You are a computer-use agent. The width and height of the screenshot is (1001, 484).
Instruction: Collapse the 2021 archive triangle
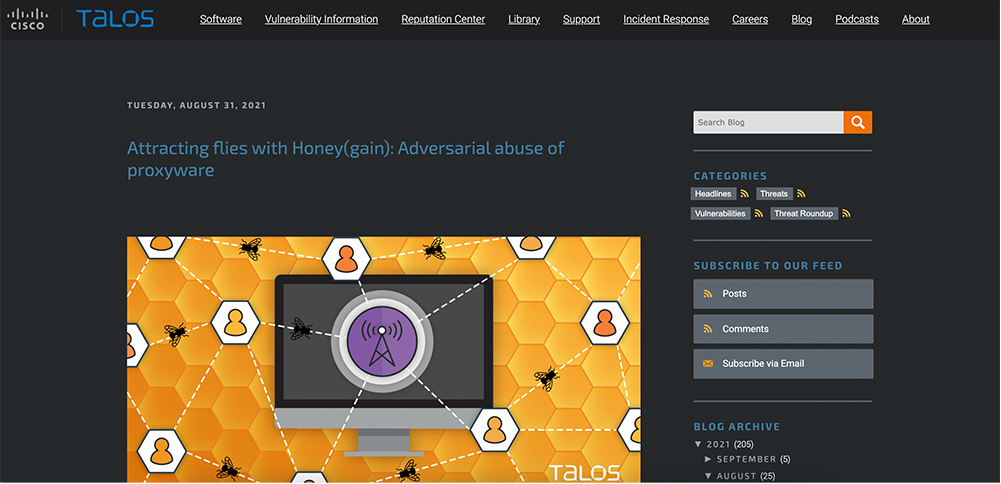[x=698, y=444]
